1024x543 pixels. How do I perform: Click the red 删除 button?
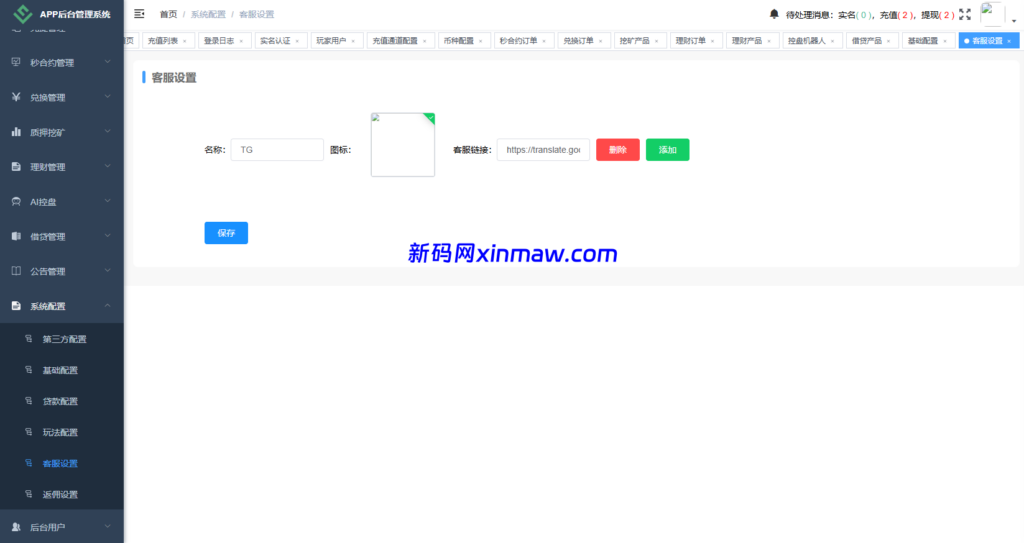[618, 150]
